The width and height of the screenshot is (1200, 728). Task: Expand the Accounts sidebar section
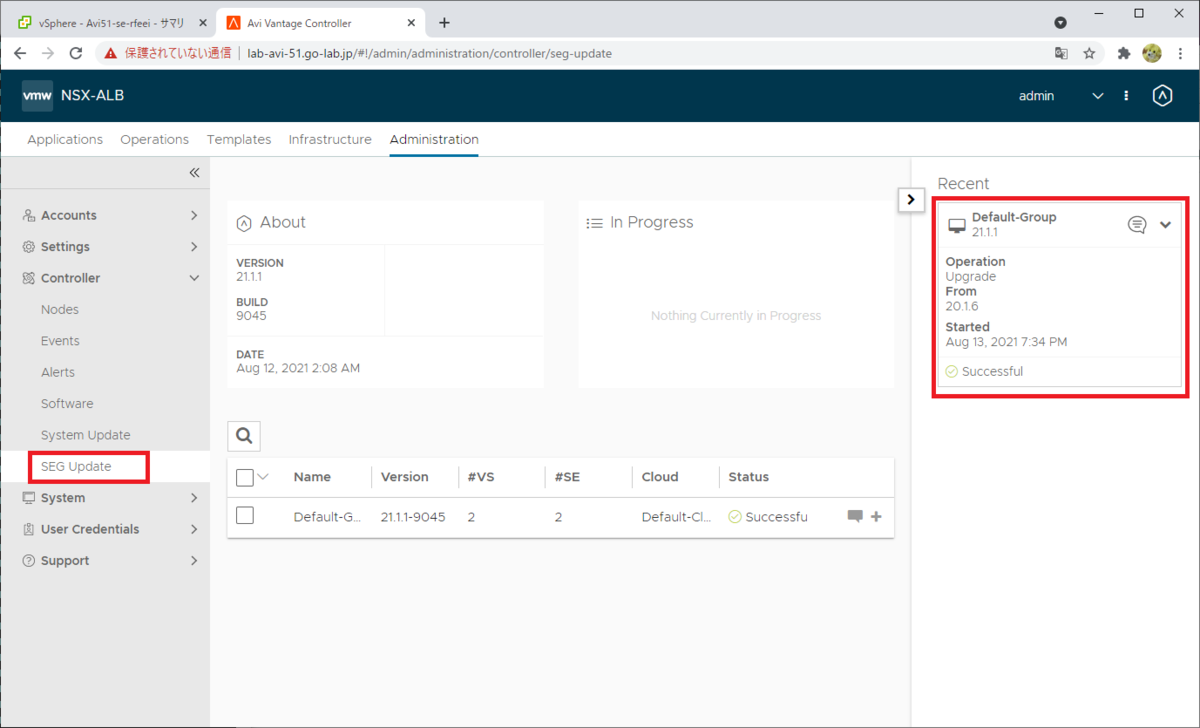(x=105, y=215)
